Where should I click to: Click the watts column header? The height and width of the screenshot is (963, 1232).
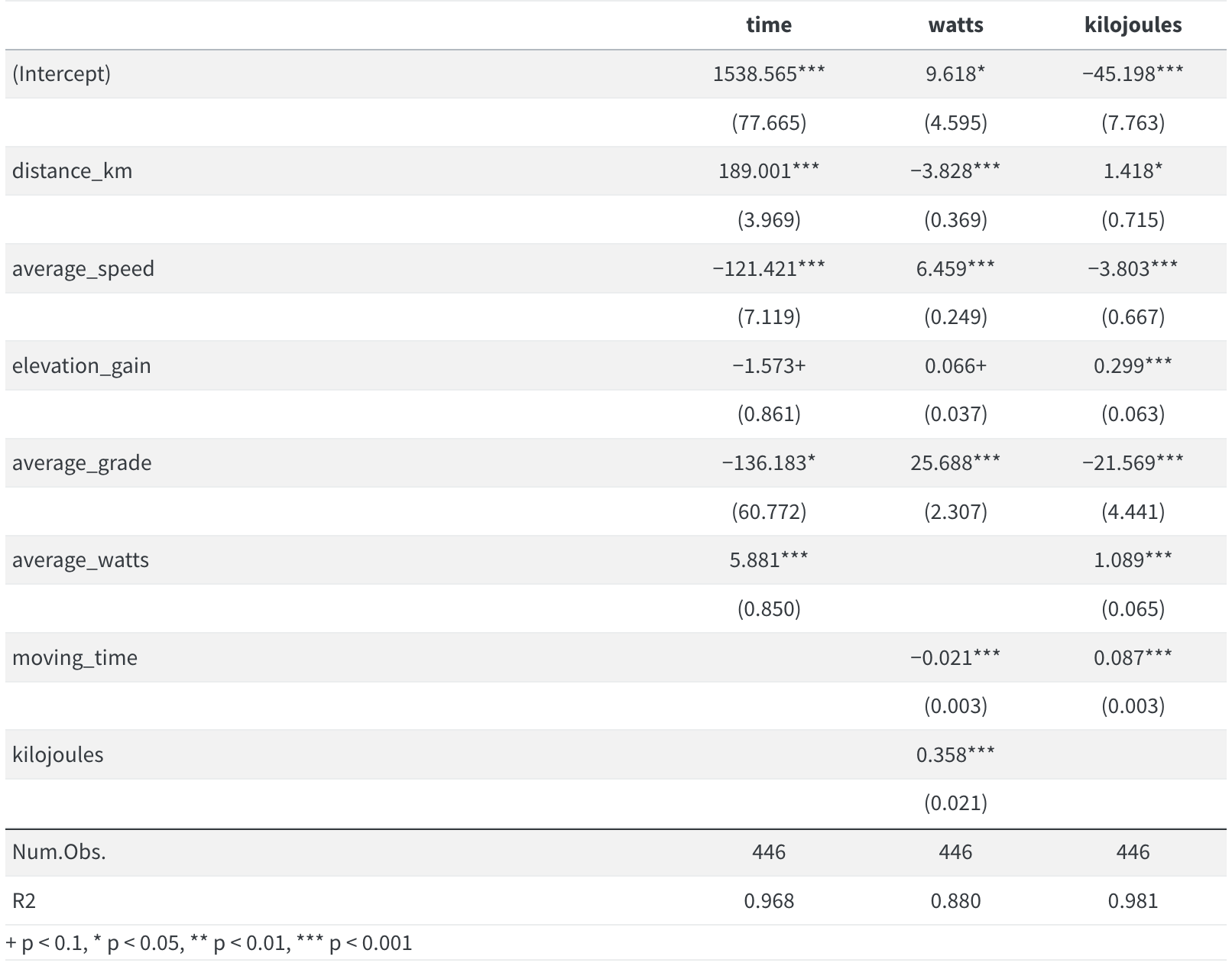pyautogui.click(x=955, y=25)
